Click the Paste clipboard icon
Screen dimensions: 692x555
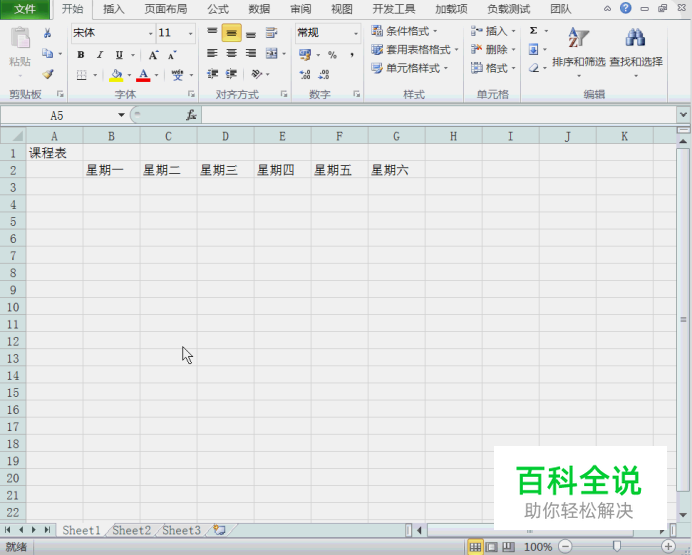(x=20, y=38)
